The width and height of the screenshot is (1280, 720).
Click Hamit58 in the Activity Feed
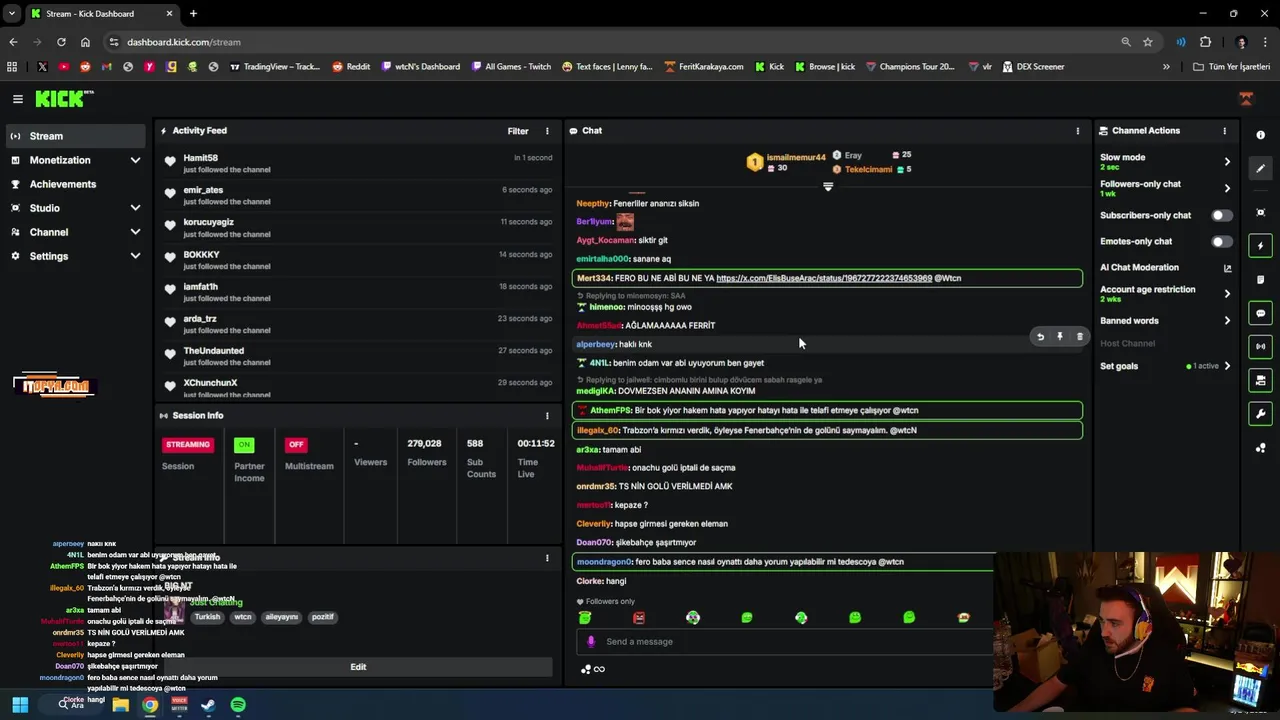200,158
